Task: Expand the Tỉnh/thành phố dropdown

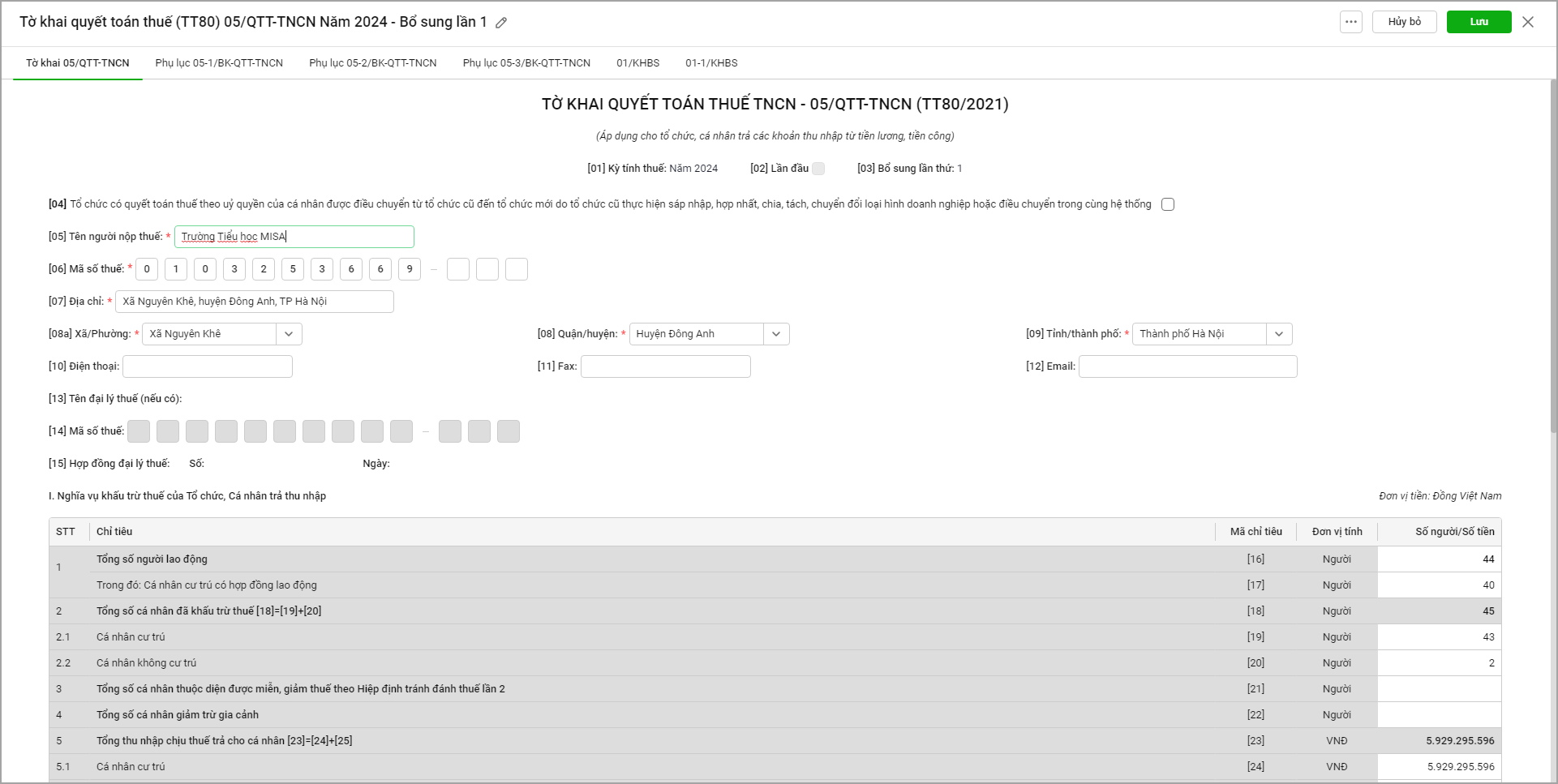Action: 1279,334
